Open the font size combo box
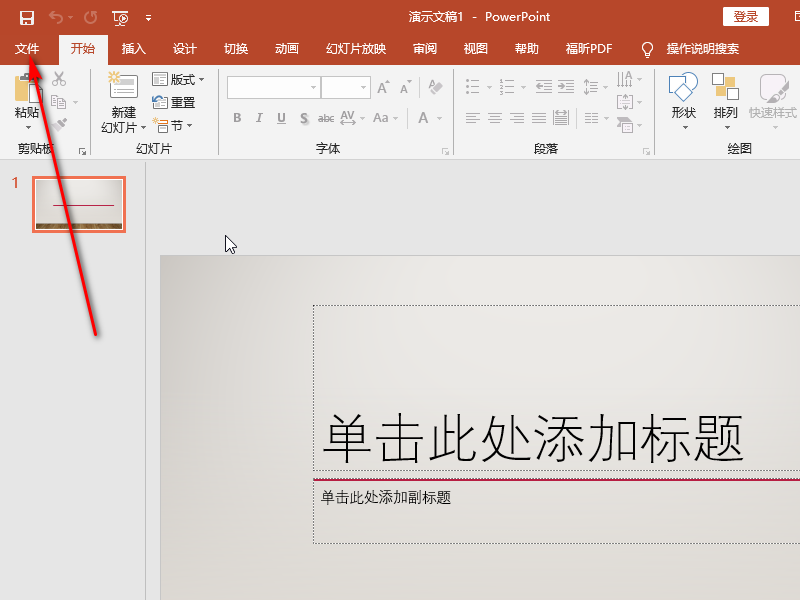This screenshot has width=800, height=600. 346,87
